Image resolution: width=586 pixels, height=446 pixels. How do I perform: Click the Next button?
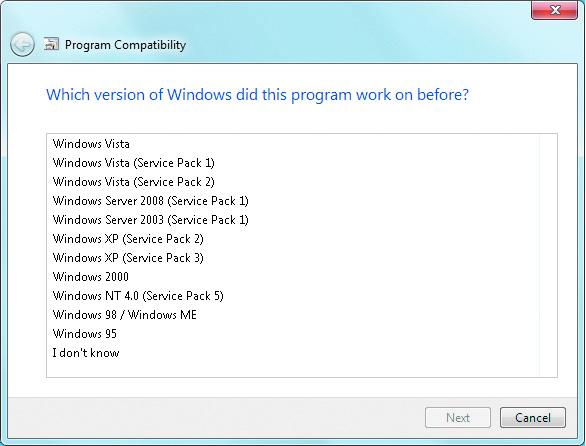(458, 418)
